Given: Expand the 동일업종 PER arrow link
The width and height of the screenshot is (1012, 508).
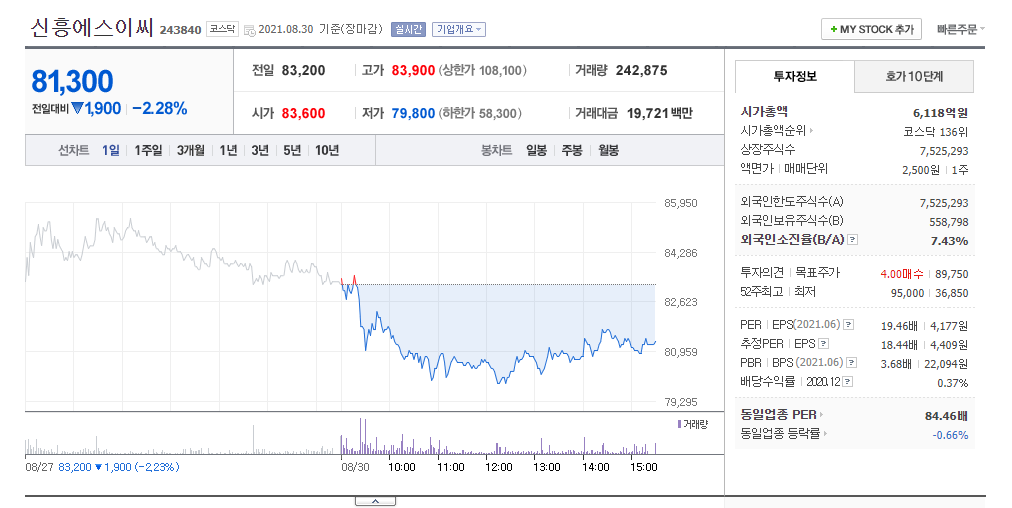Looking at the screenshot, I should point(821,414).
